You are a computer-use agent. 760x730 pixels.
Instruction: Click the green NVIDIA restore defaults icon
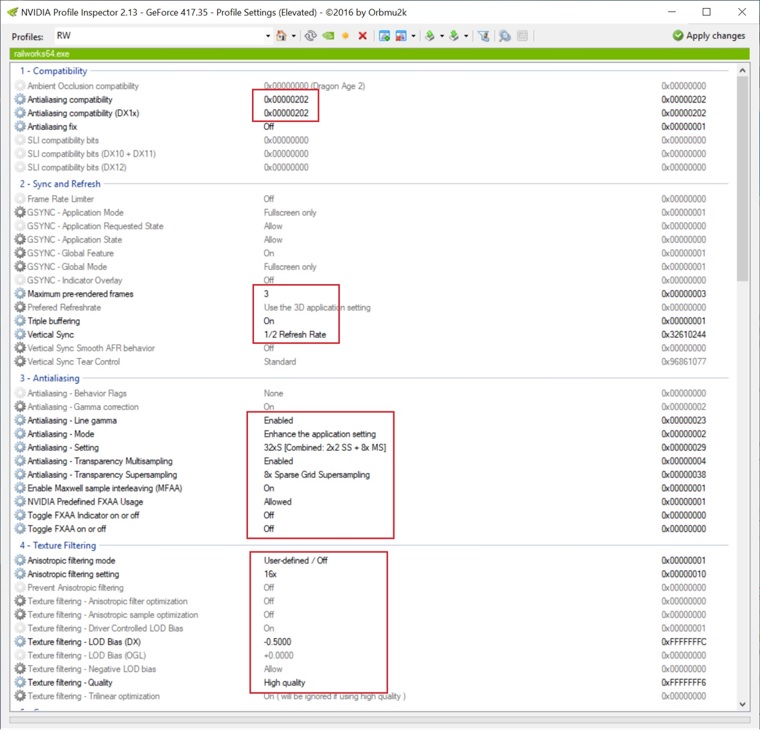coord(328,36)
